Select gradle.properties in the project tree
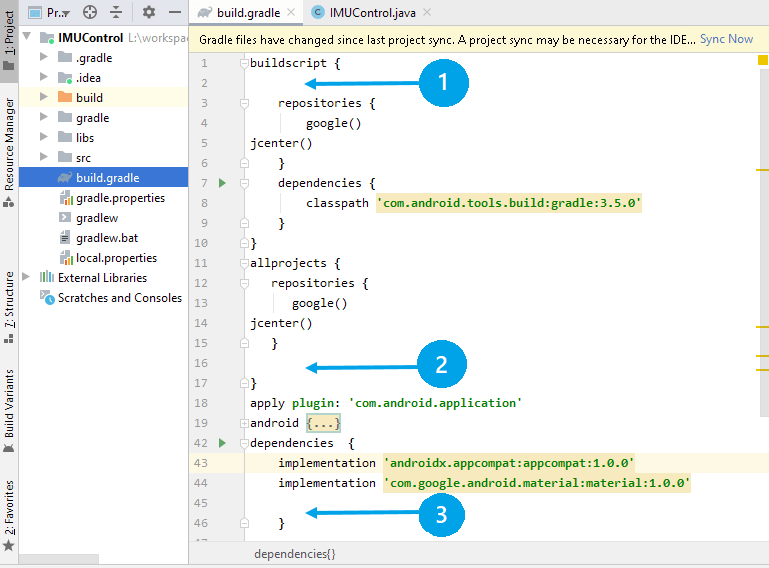Viewport: 769px width, 568px height. (x=120, y=198)
